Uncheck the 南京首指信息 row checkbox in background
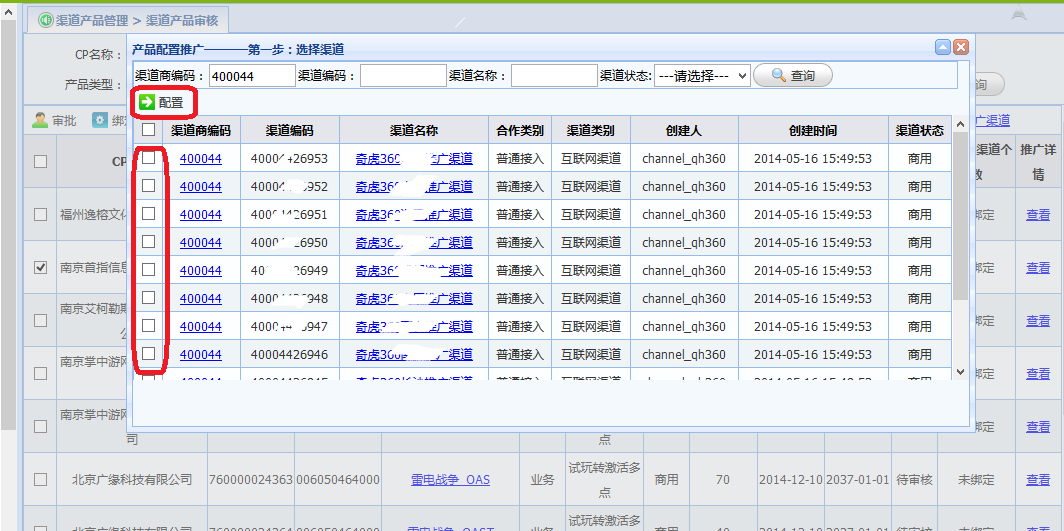The width and height of the screenshot is (1064, 531). [x=41, y=267]
